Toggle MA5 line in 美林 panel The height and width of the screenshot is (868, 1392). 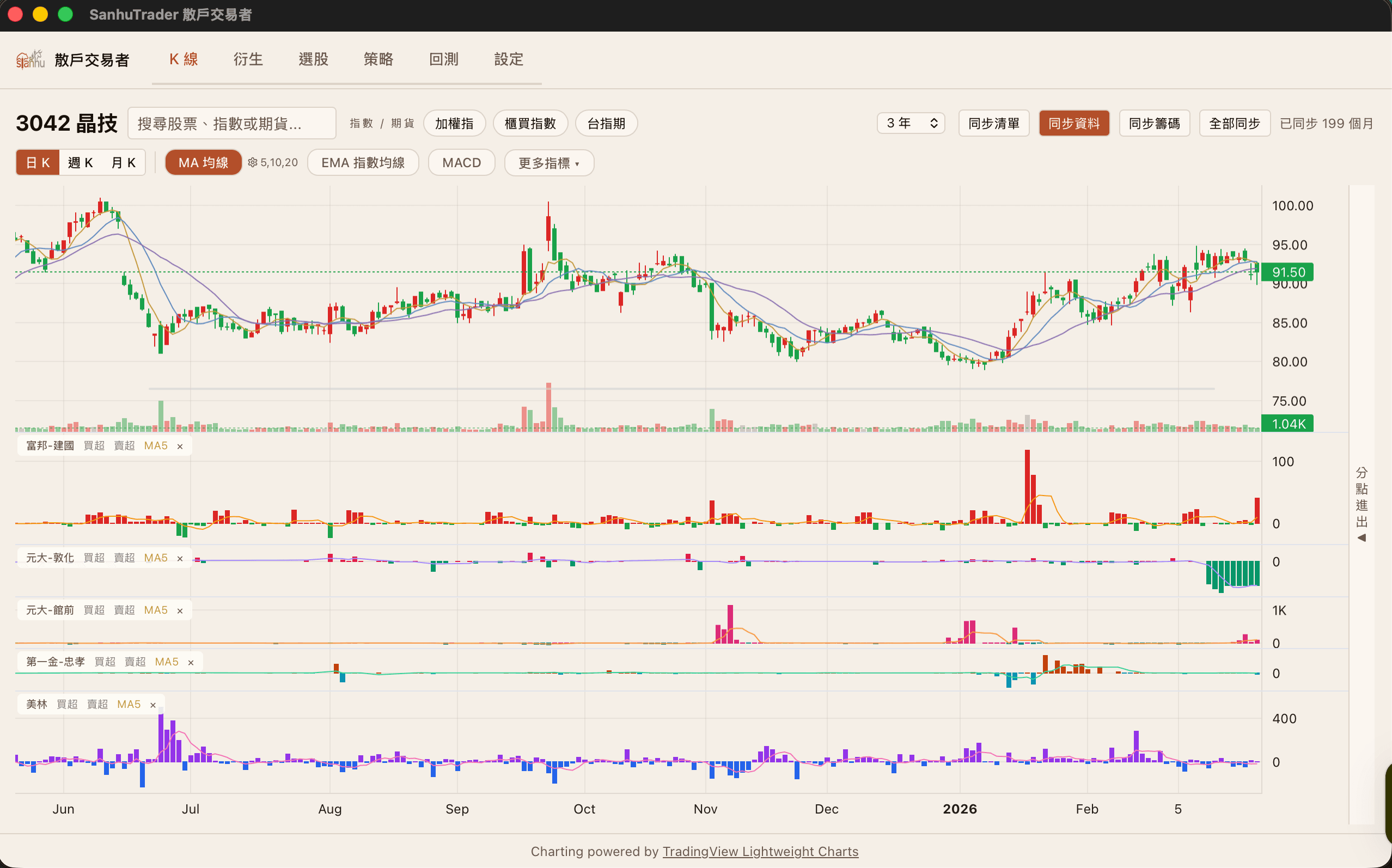(129, 705)
